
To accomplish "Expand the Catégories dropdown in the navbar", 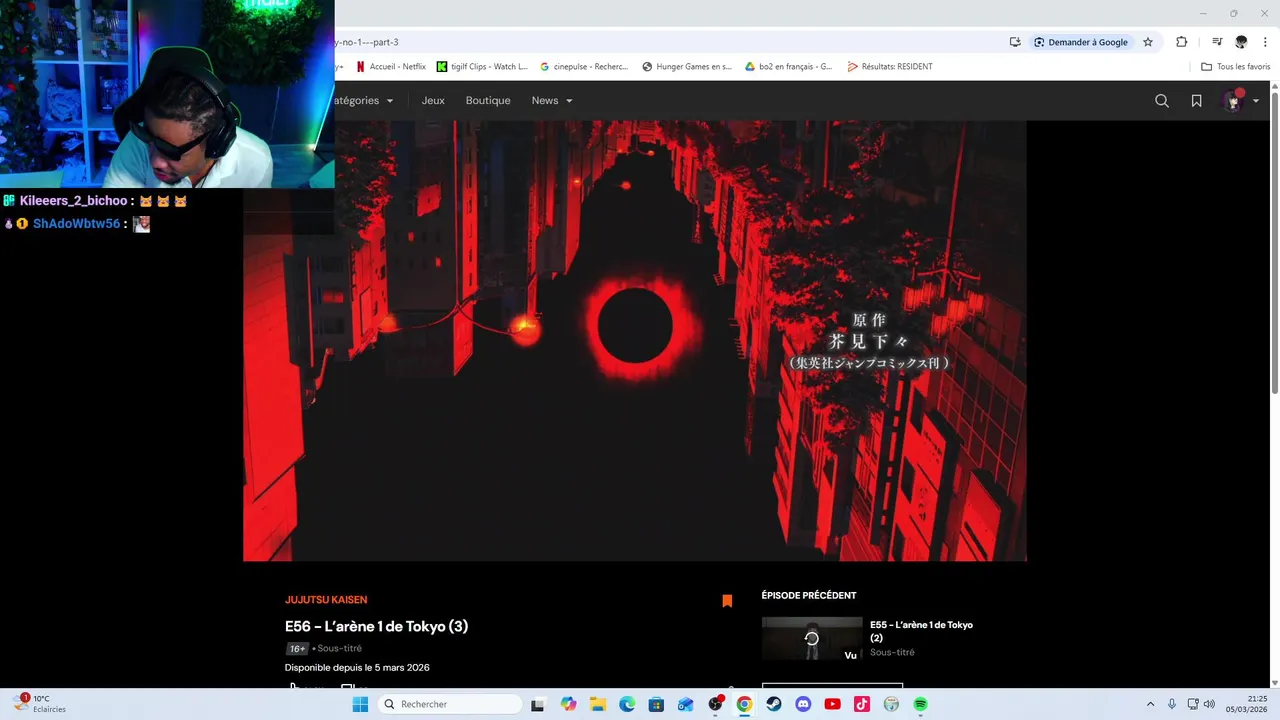I will pyautogui.click(x=364, y=101).
